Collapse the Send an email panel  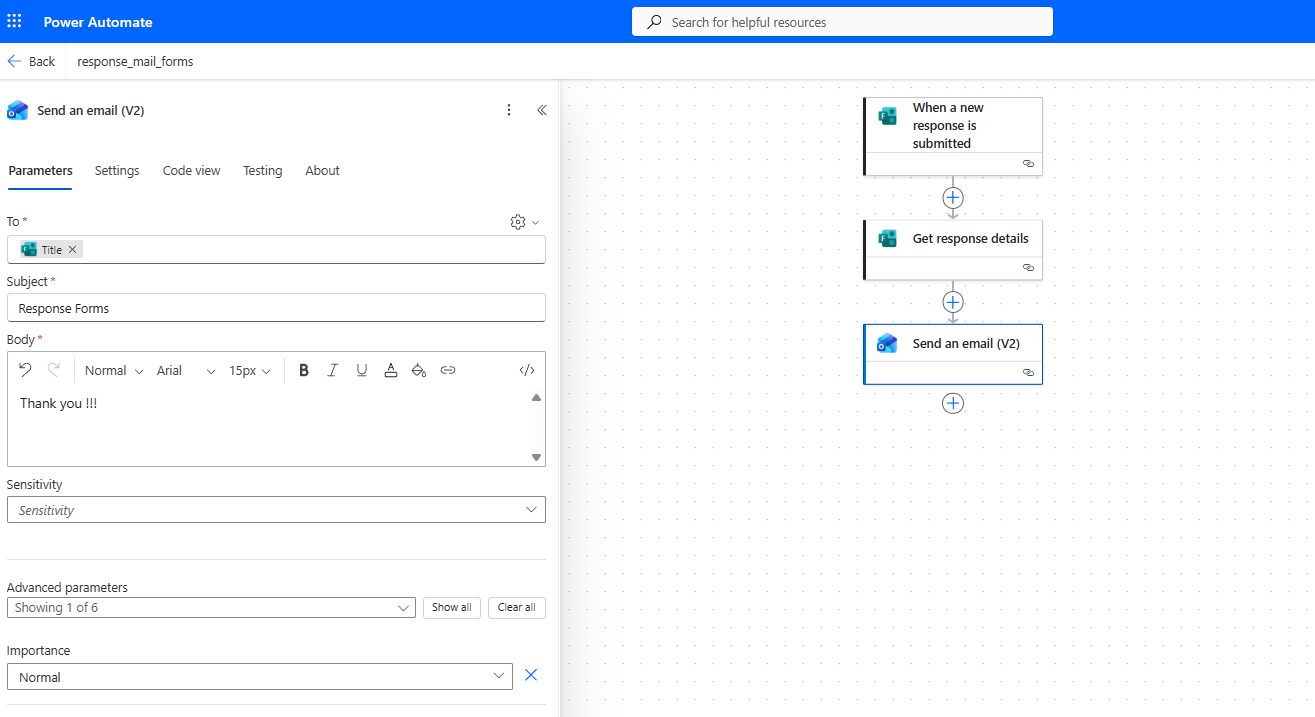[542, 110]
